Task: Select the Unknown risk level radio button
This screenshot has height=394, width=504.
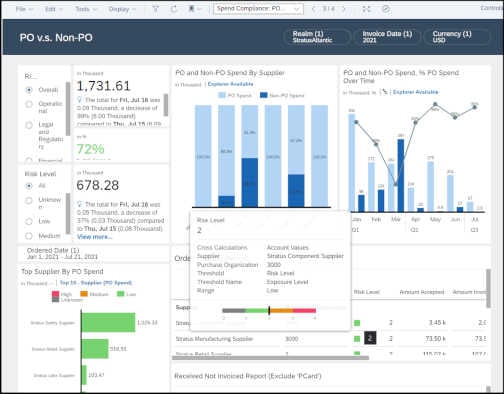Action: (29, 200)
